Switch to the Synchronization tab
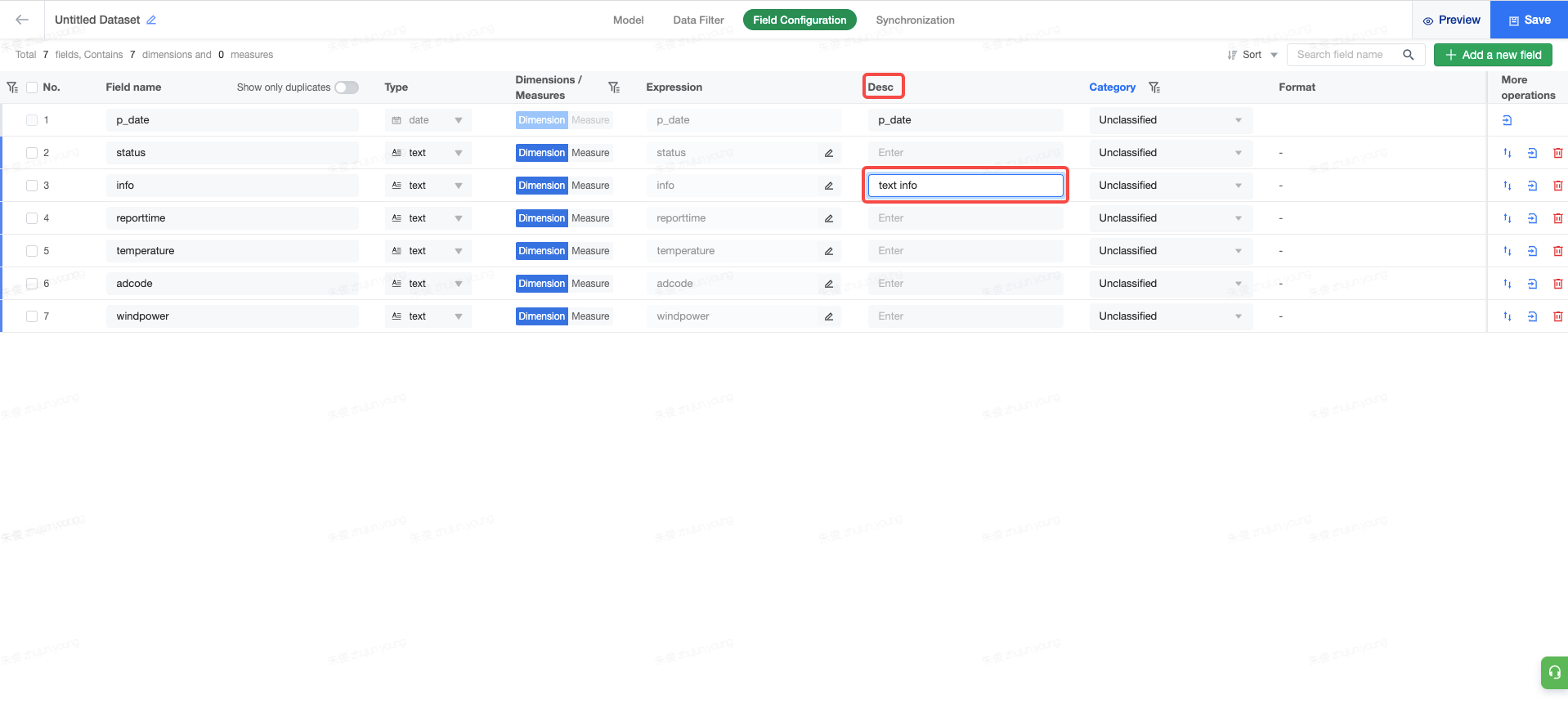 pos(915,20)
